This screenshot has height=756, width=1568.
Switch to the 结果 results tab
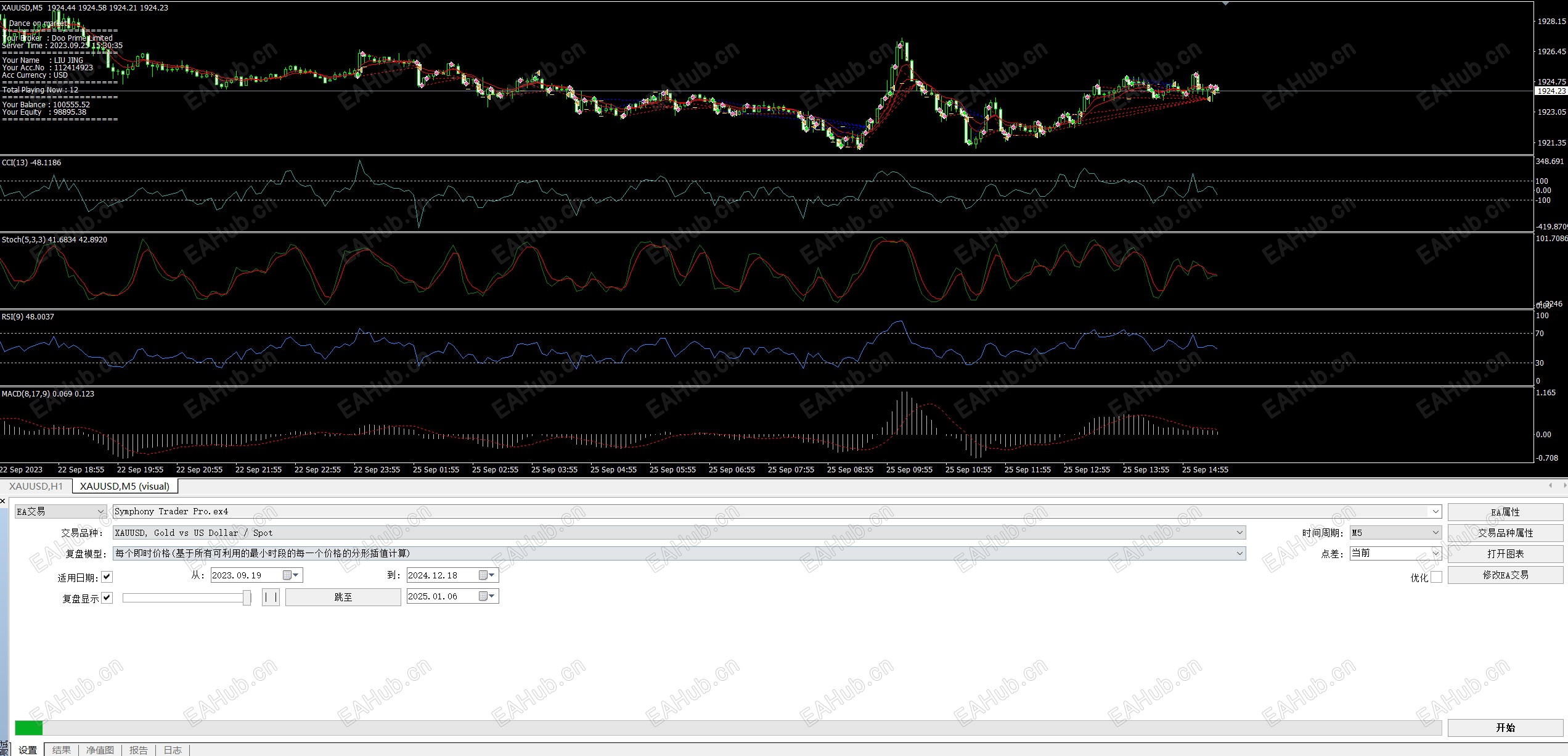(x=62, y=750)
